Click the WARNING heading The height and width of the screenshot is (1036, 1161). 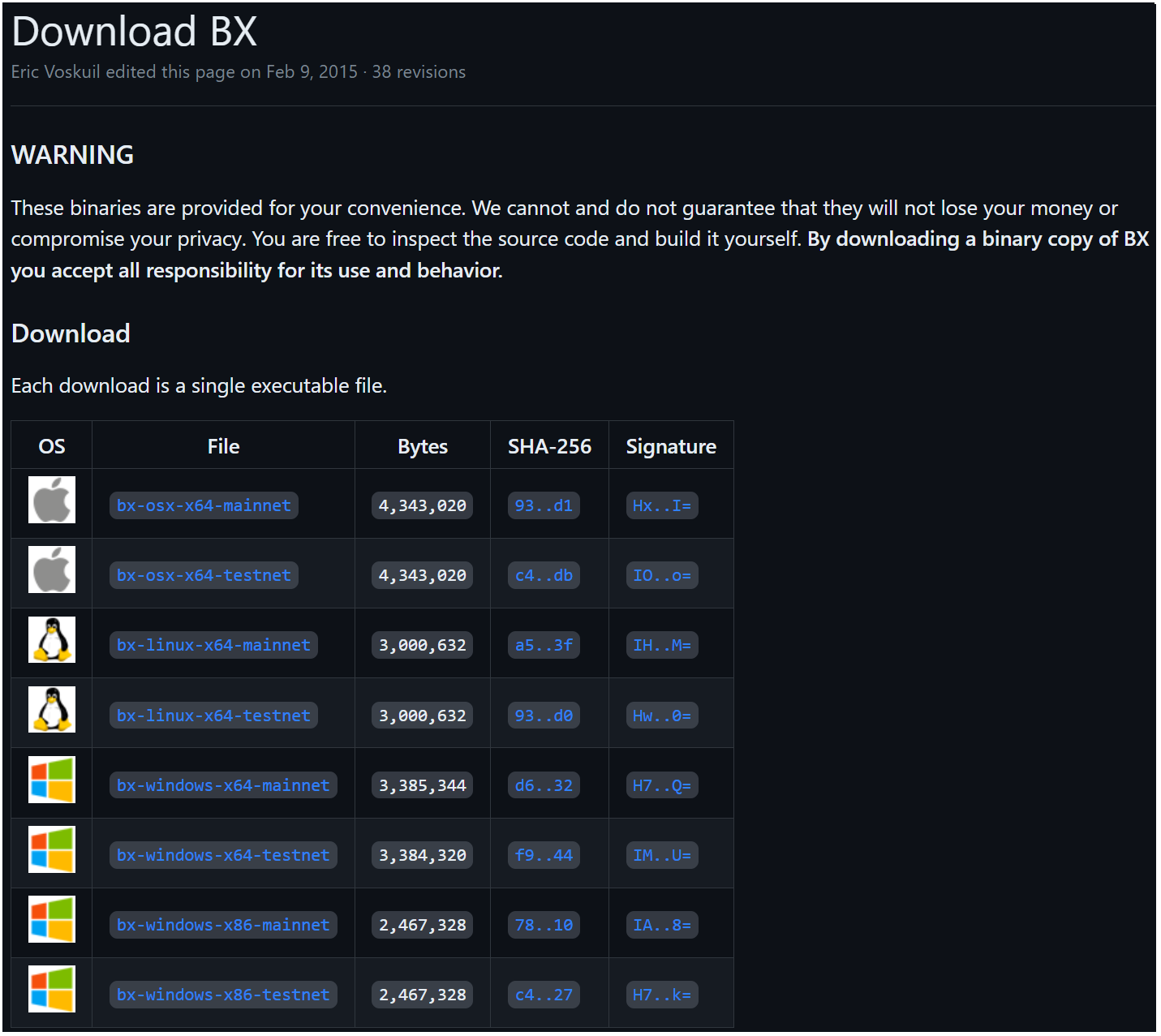pos(72,155)
